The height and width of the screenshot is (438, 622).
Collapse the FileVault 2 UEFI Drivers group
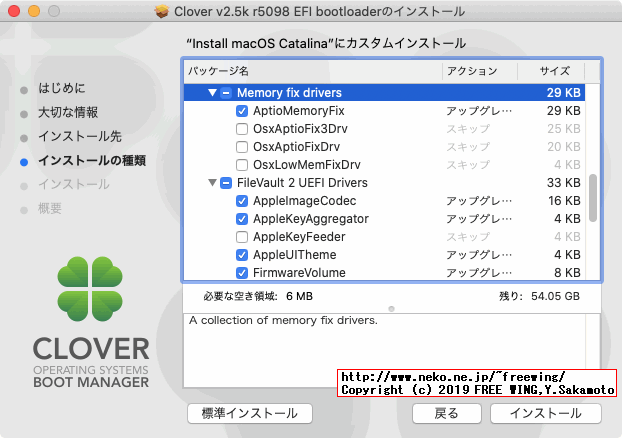coord(212,182)
